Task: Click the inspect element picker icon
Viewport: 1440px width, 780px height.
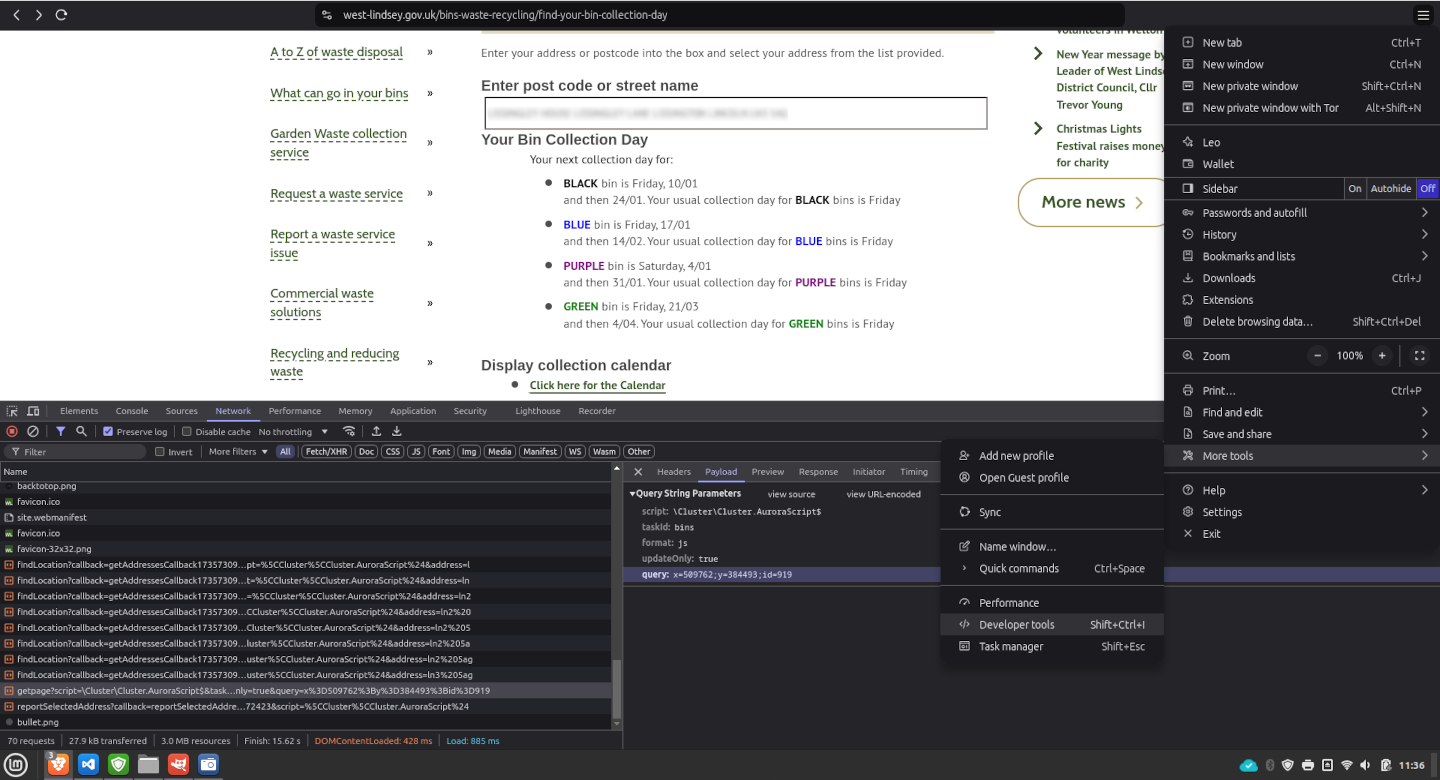Action: (x=12, y=411)
